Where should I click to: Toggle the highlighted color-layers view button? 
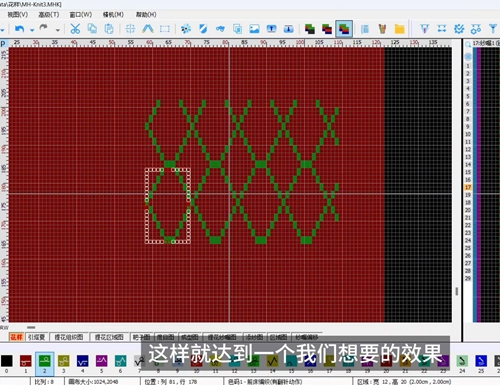click(x=344, y=29)
